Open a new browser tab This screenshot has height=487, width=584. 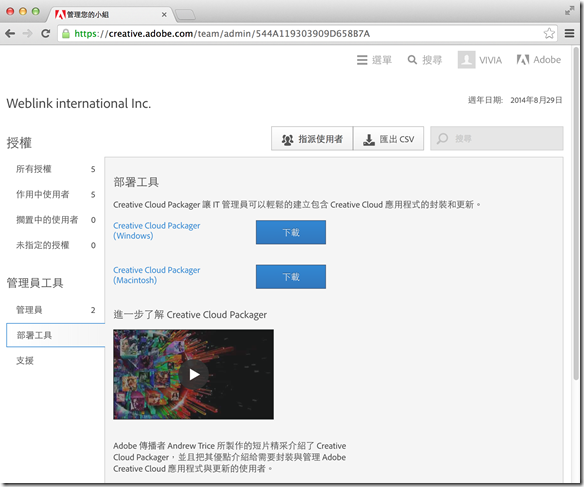185,15
